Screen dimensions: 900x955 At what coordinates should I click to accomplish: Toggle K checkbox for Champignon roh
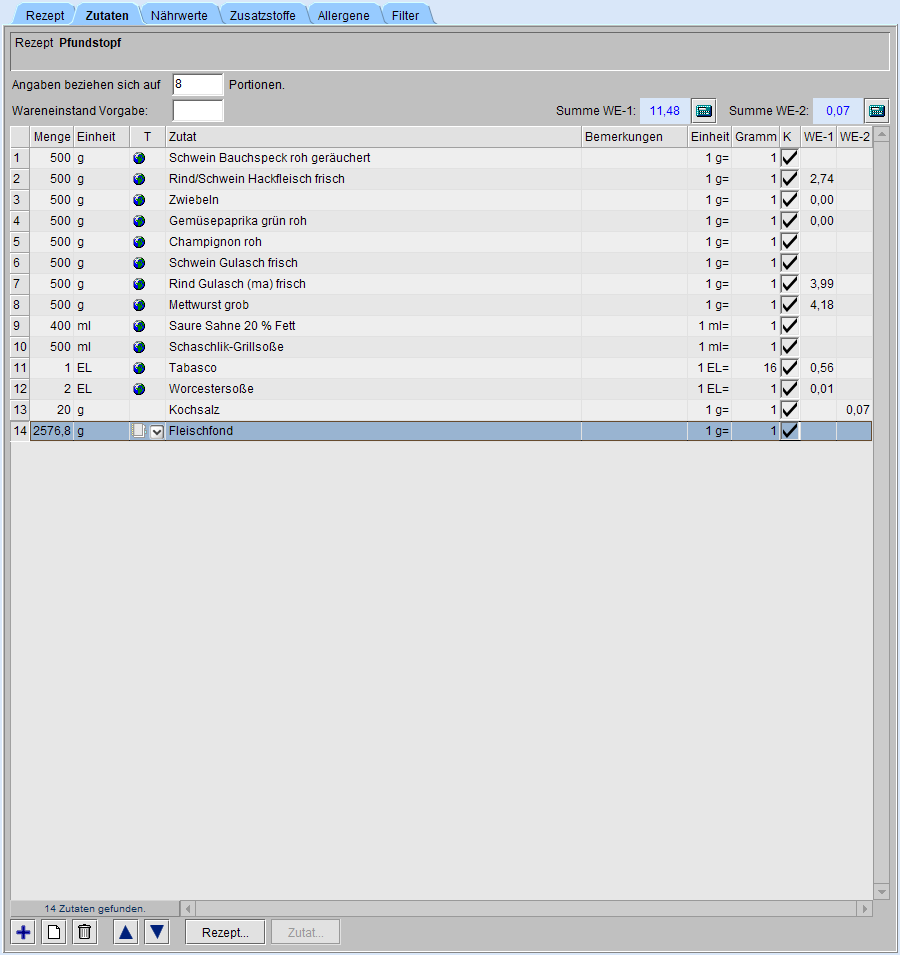(790, 242)
